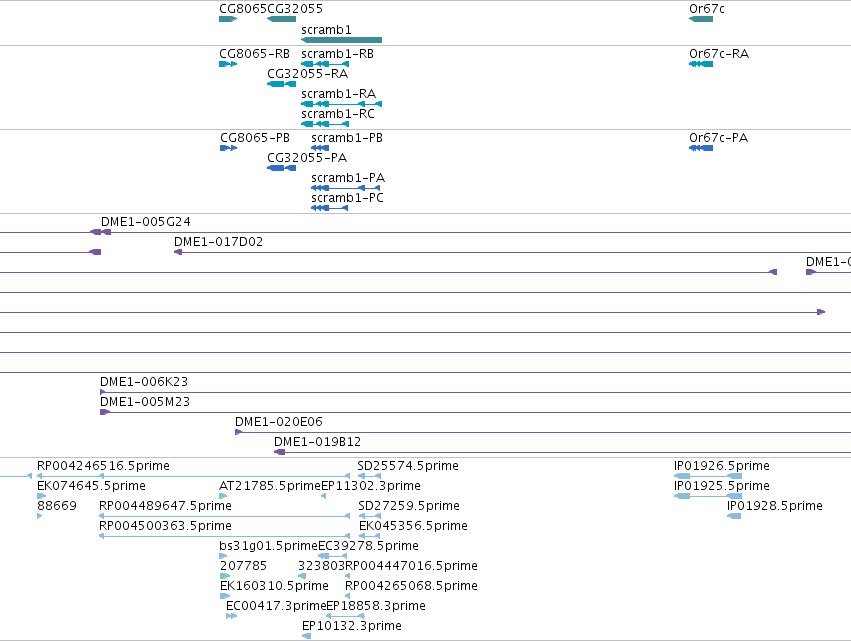
Task: Click SD27259.5prime EST label
Action: (409, 506)
